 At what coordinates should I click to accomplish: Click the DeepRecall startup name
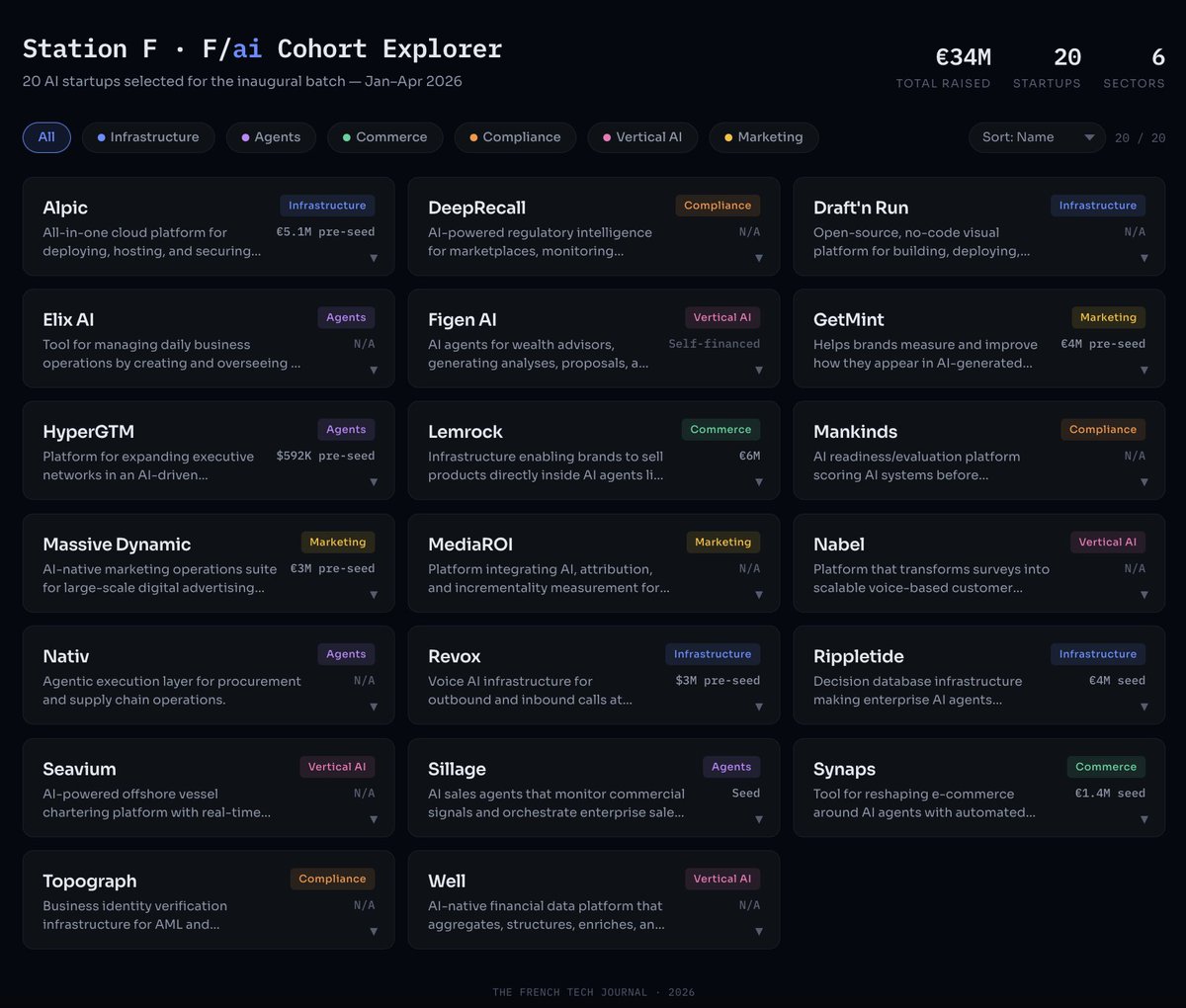[x=476, y=208]
